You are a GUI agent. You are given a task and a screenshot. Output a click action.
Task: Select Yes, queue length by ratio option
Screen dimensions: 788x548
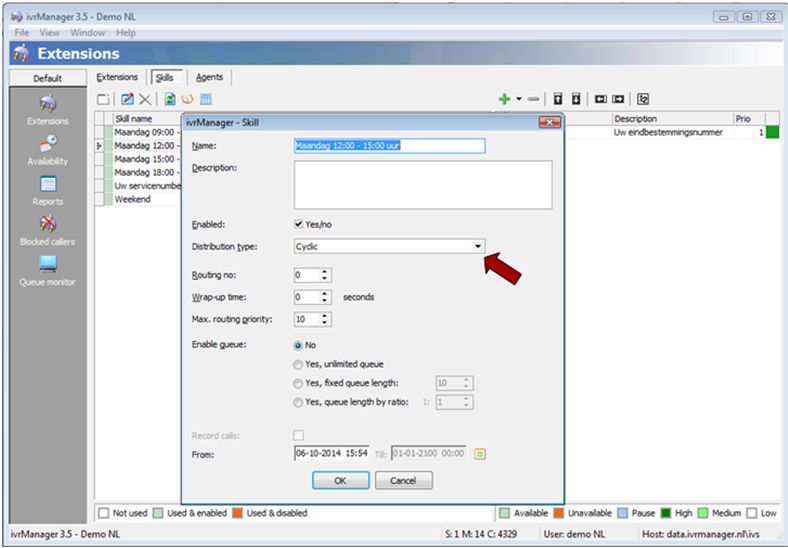(x=298, y=402)
